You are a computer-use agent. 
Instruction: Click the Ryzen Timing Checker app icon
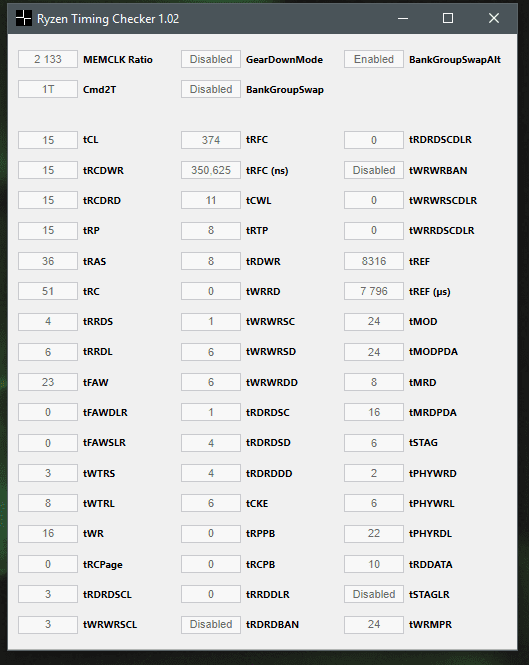(24, 18)
